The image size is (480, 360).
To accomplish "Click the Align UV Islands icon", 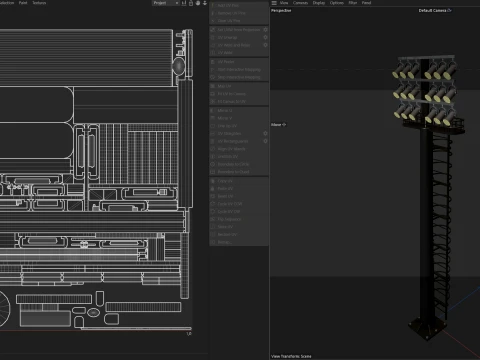I will pos(213,149).
